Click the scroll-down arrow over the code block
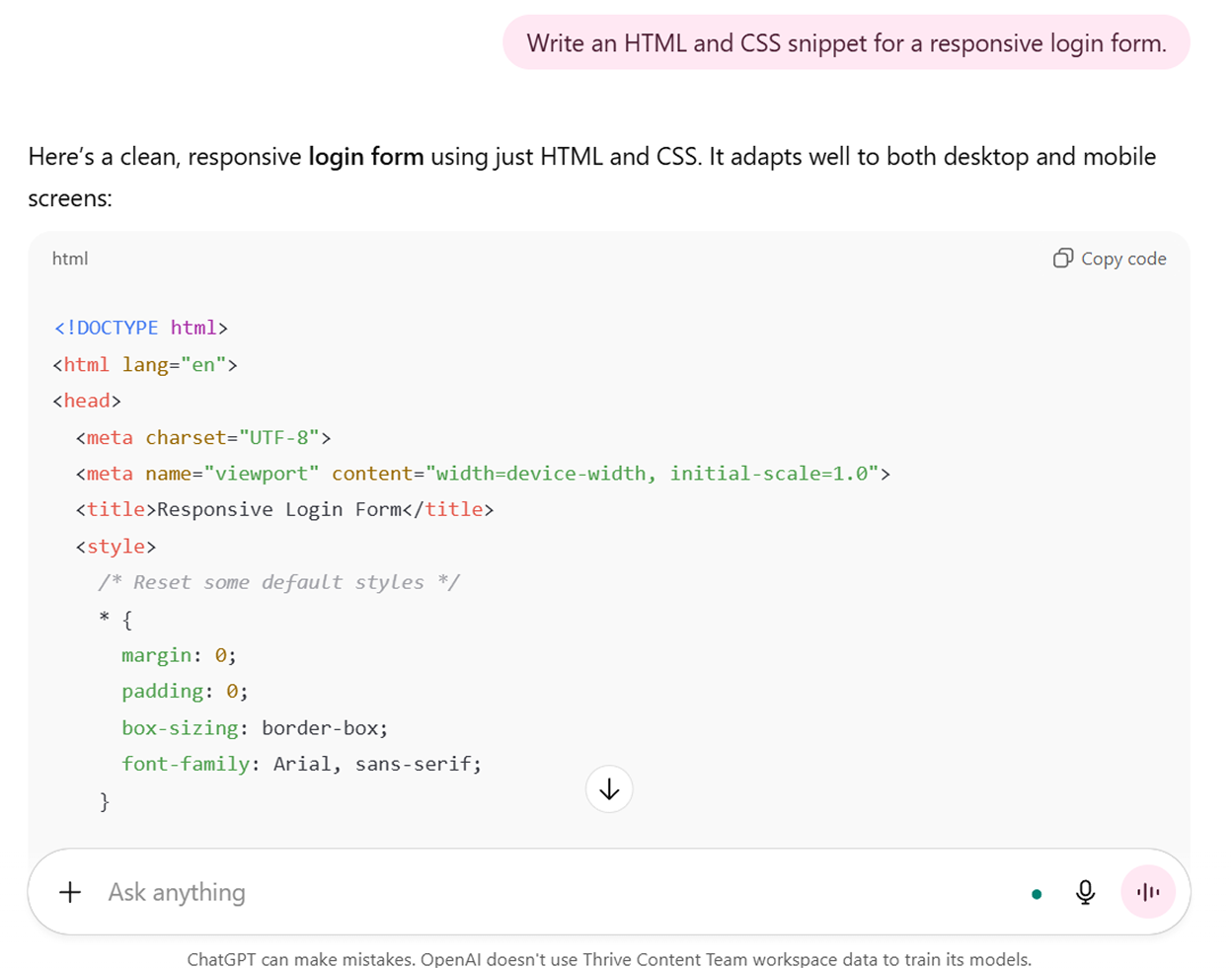 pos(609,788)
